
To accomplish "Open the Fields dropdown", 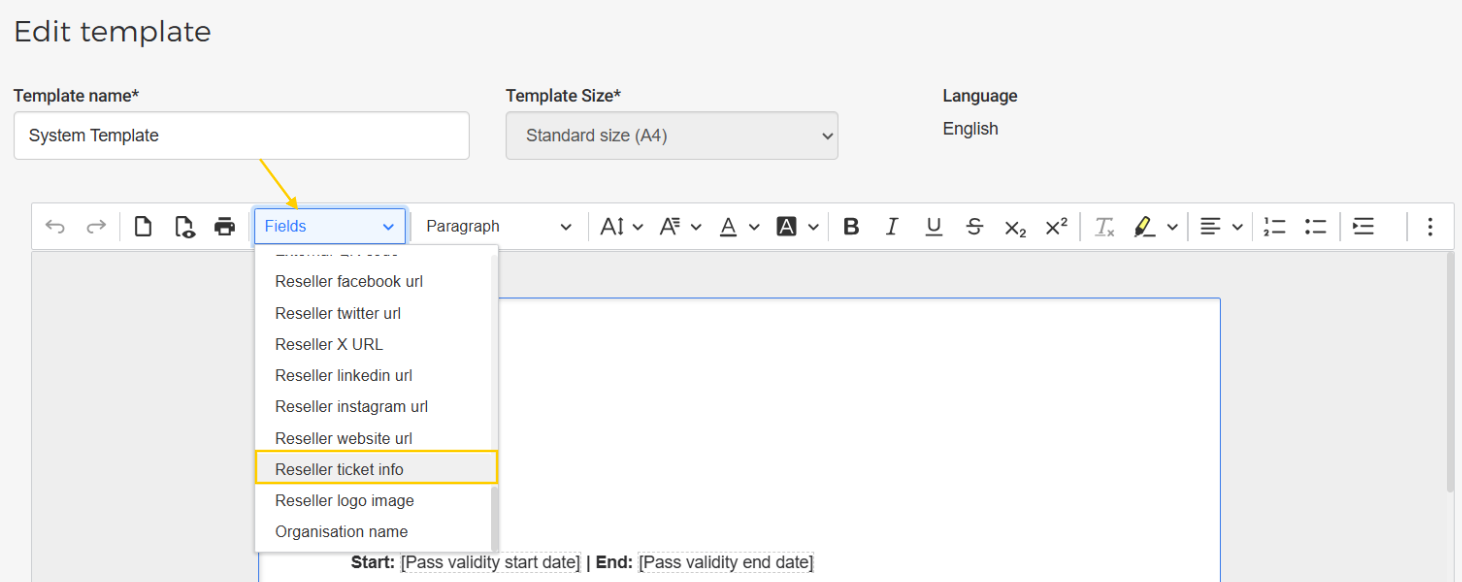I will click(x=330, y=226).
